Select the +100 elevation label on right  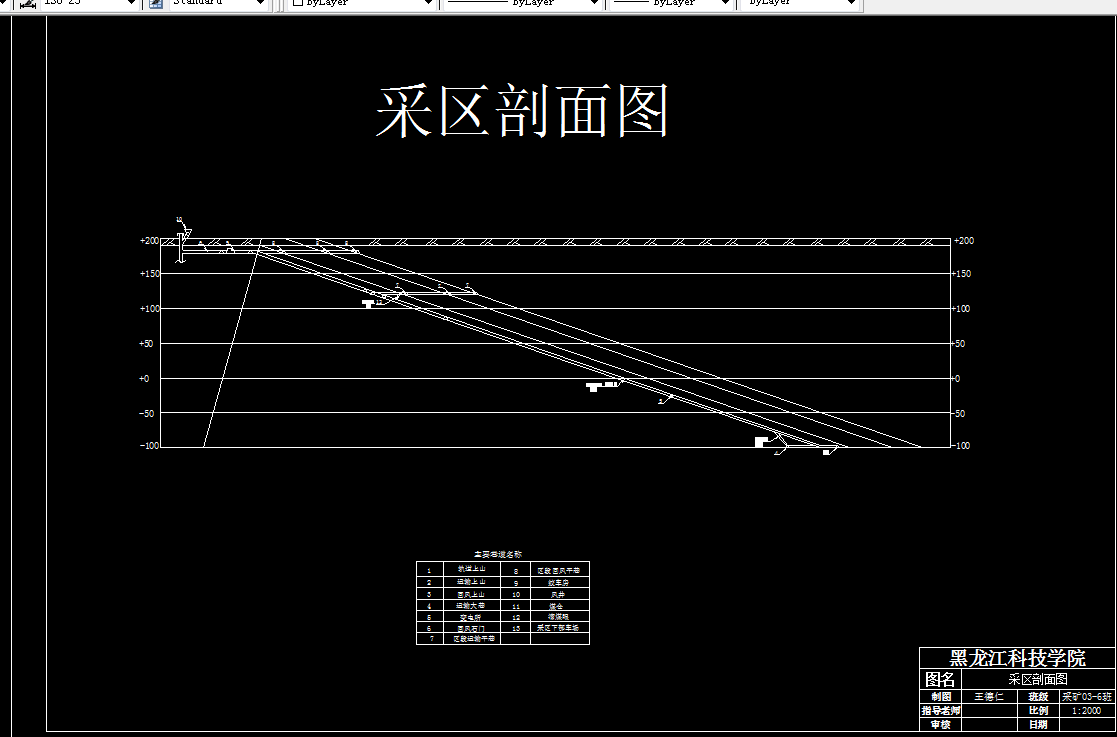(x=961, y=308)
